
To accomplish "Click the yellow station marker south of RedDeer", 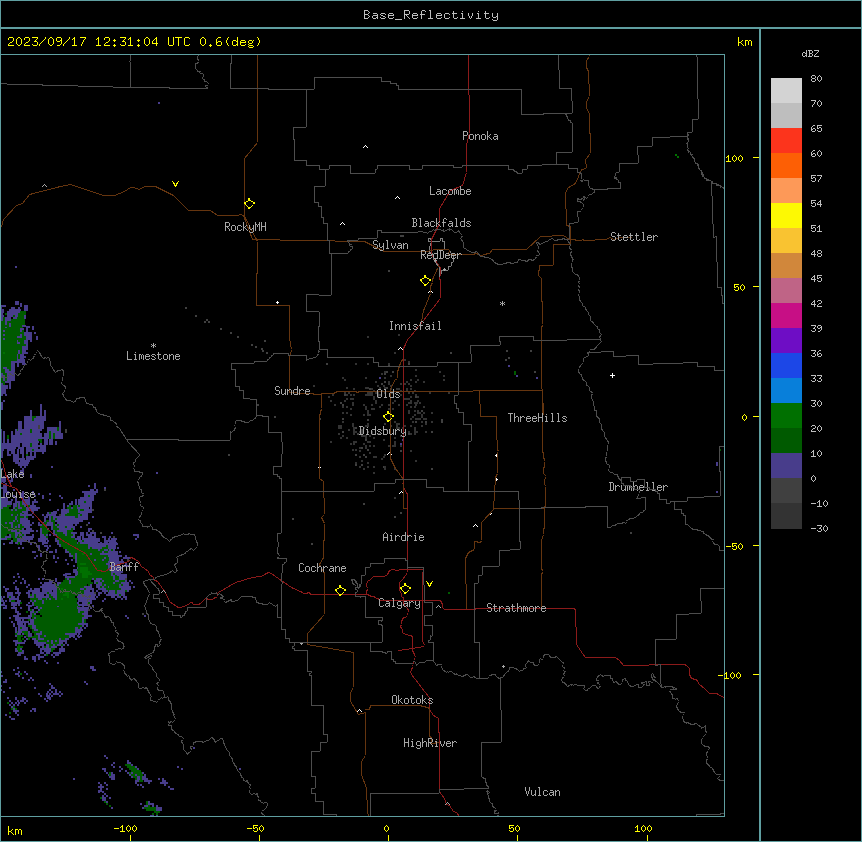I will (x=426, y=281).
